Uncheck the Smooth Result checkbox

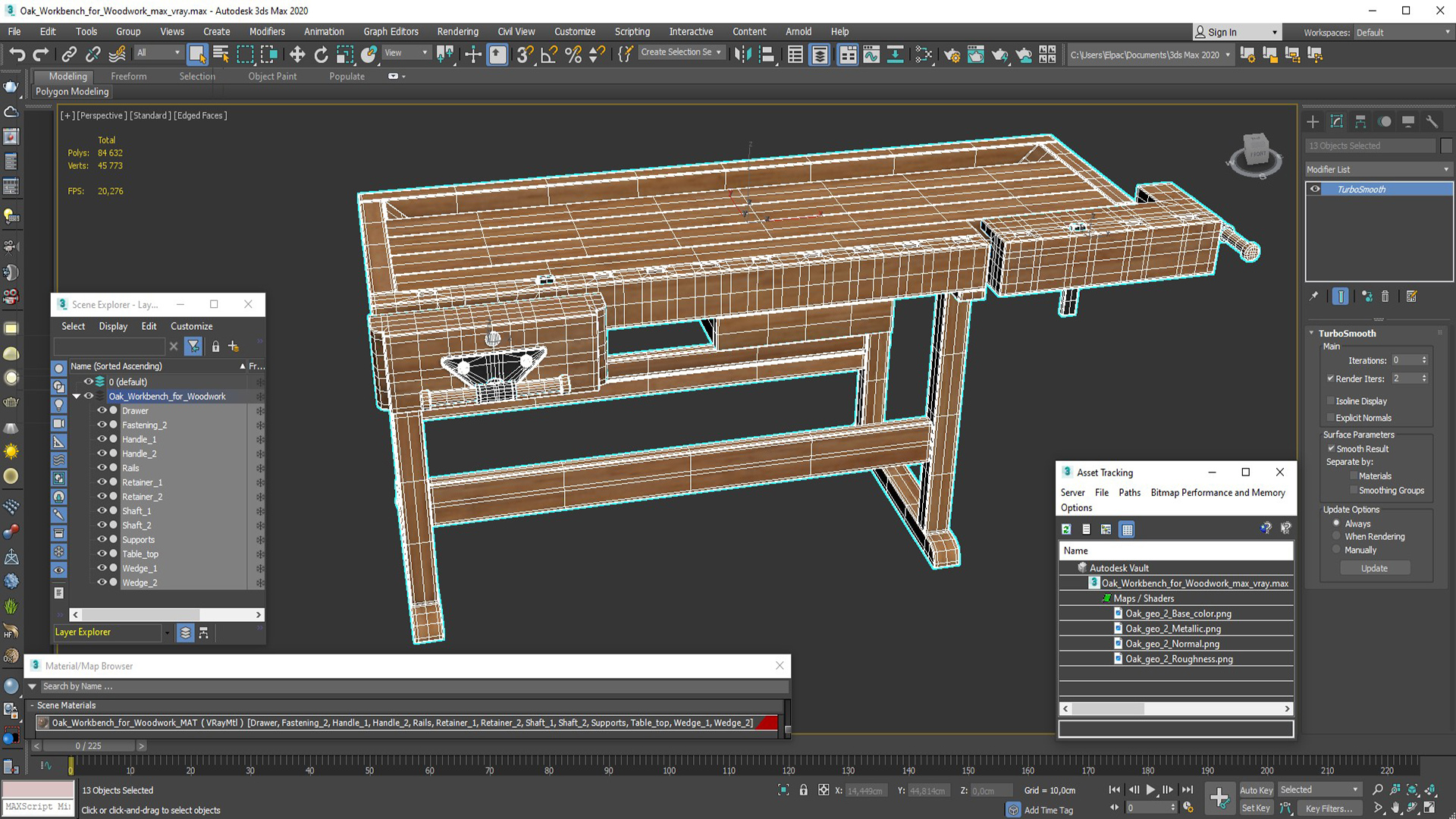tap(1331, 449)
